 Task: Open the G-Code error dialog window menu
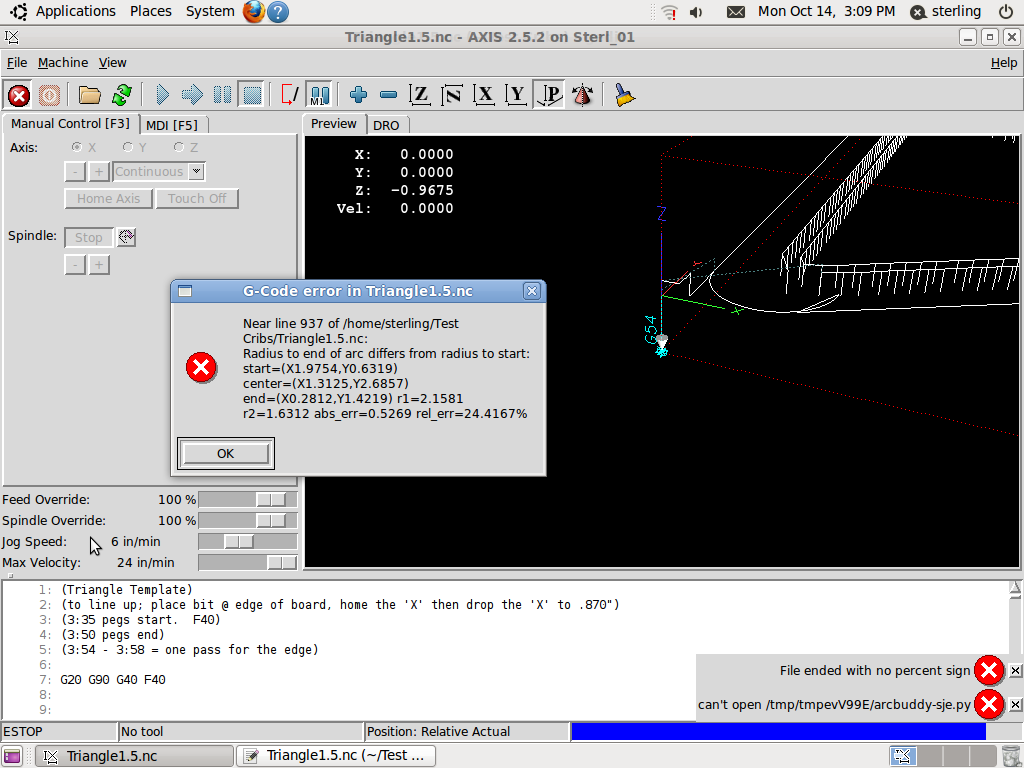[185, 291]
